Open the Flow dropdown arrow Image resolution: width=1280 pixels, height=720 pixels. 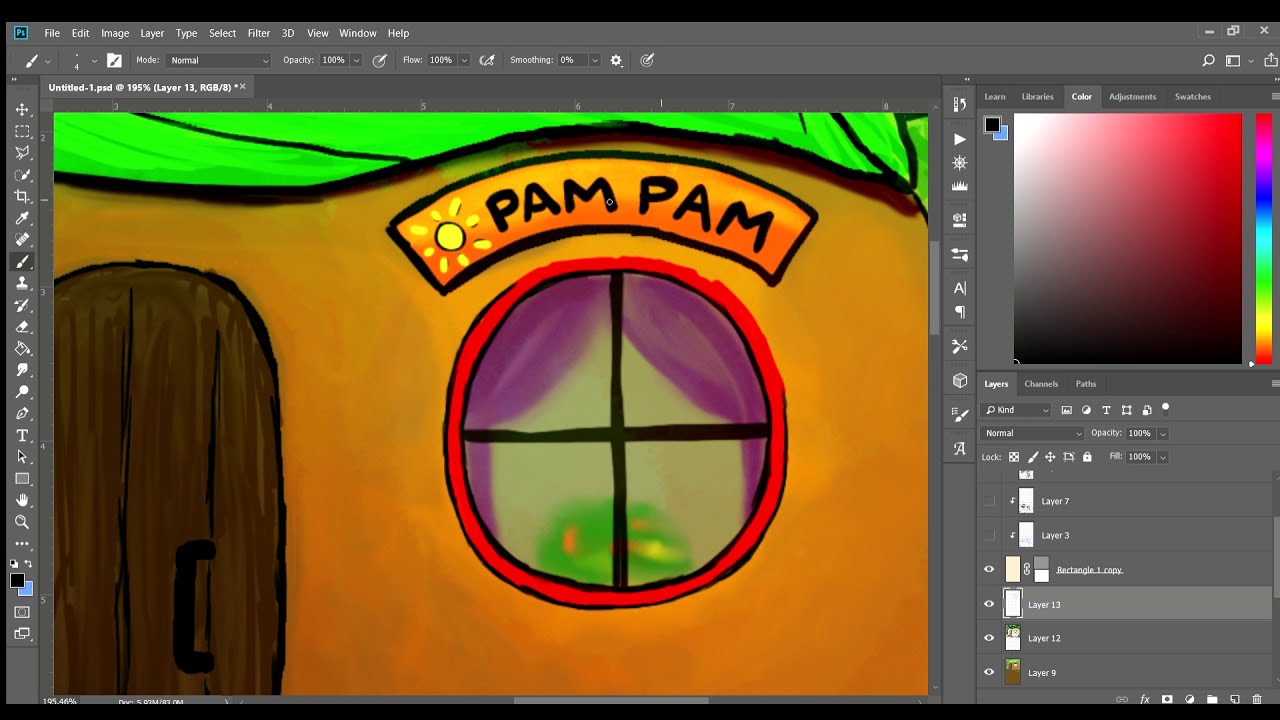pyautogui.click(x=464, y=60)
